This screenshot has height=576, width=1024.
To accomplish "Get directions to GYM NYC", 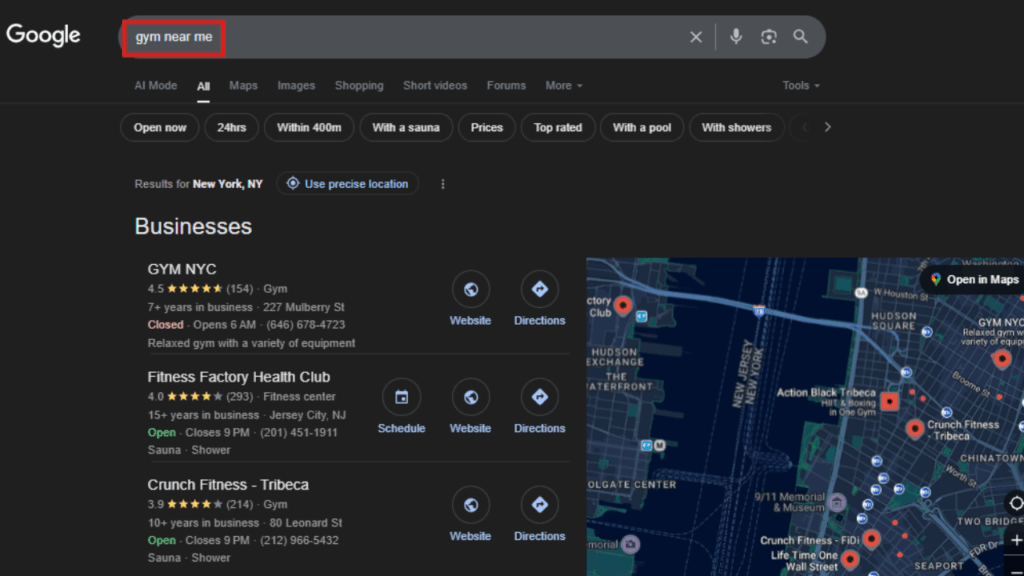I will (539, 289).
